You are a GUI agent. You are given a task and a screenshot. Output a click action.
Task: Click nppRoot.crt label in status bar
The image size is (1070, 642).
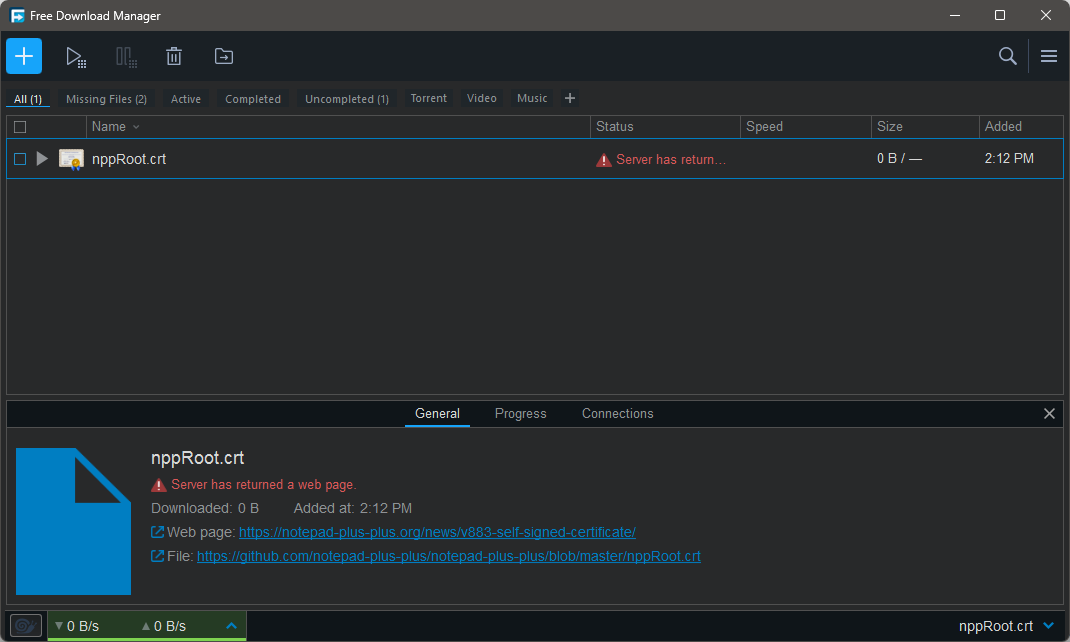tap(996, 626)
